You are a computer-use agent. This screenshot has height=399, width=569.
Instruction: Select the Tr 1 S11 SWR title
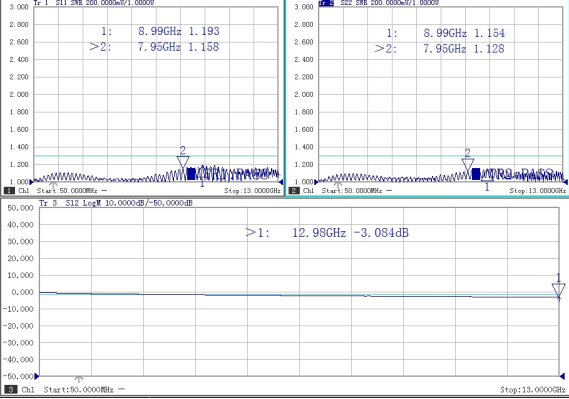click(94, 3)
